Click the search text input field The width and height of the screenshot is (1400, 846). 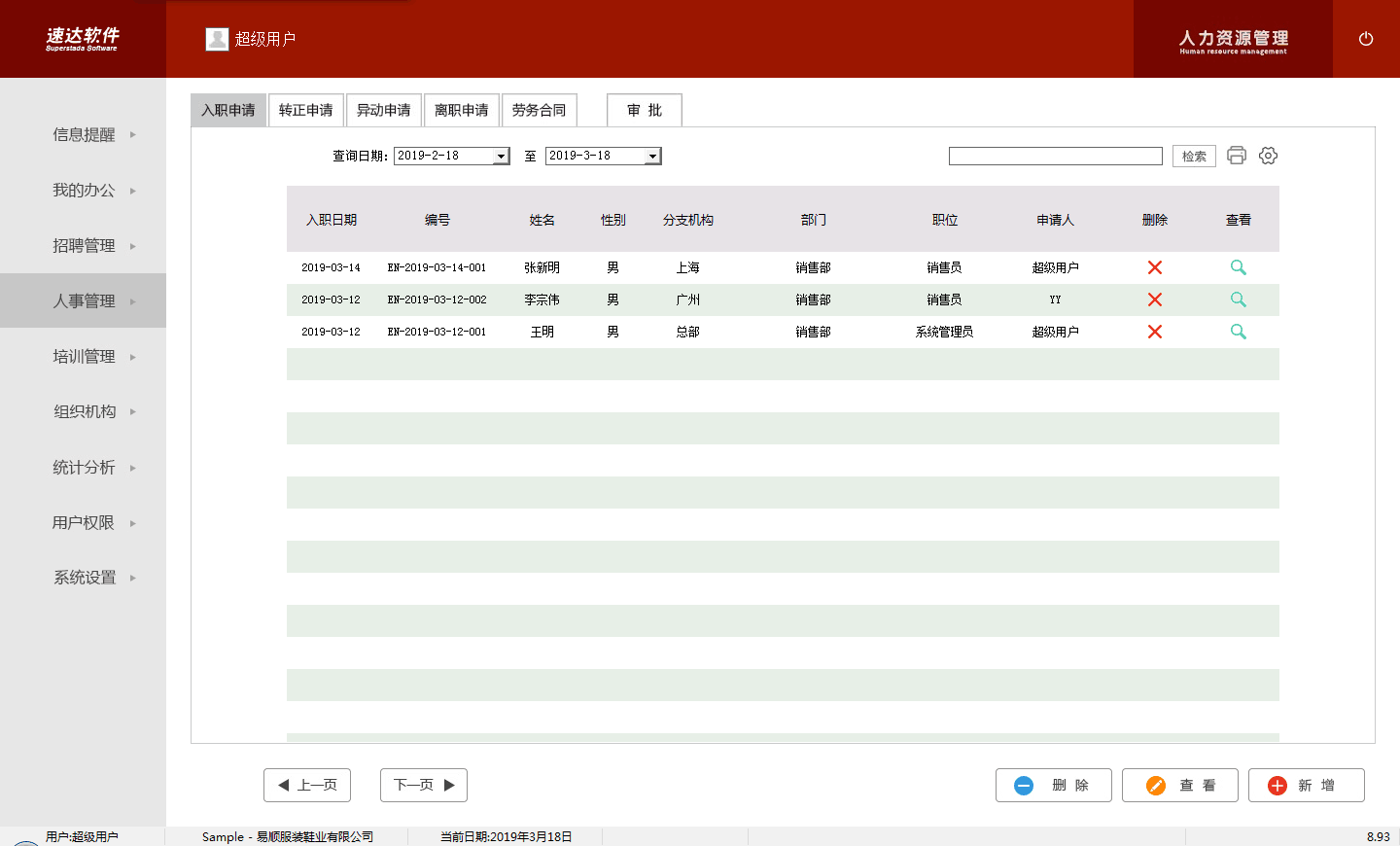(x=1055, y=157)
